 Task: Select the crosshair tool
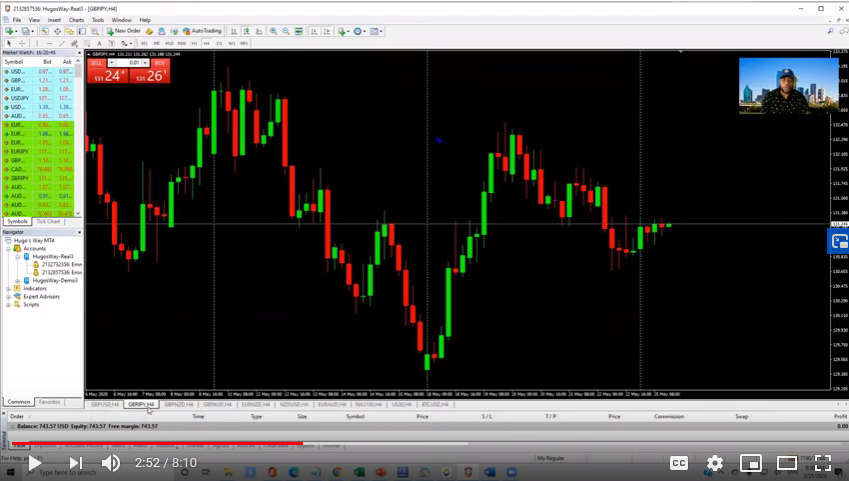click(22, 43)
